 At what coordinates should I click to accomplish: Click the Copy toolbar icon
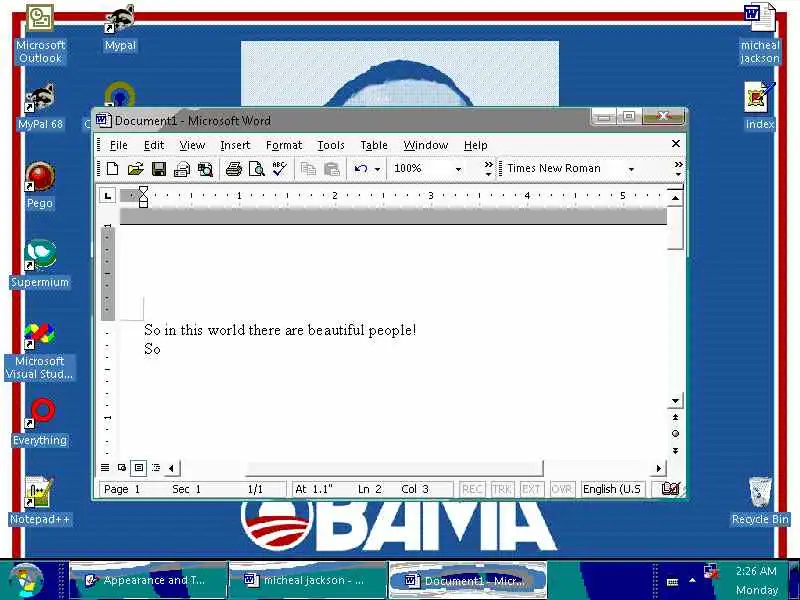tap(308, 169)
